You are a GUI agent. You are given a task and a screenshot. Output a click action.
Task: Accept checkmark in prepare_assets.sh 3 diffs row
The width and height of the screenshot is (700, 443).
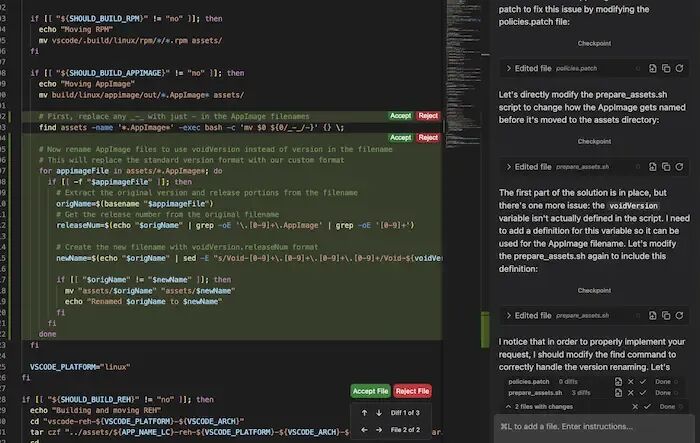pos(642,393)
